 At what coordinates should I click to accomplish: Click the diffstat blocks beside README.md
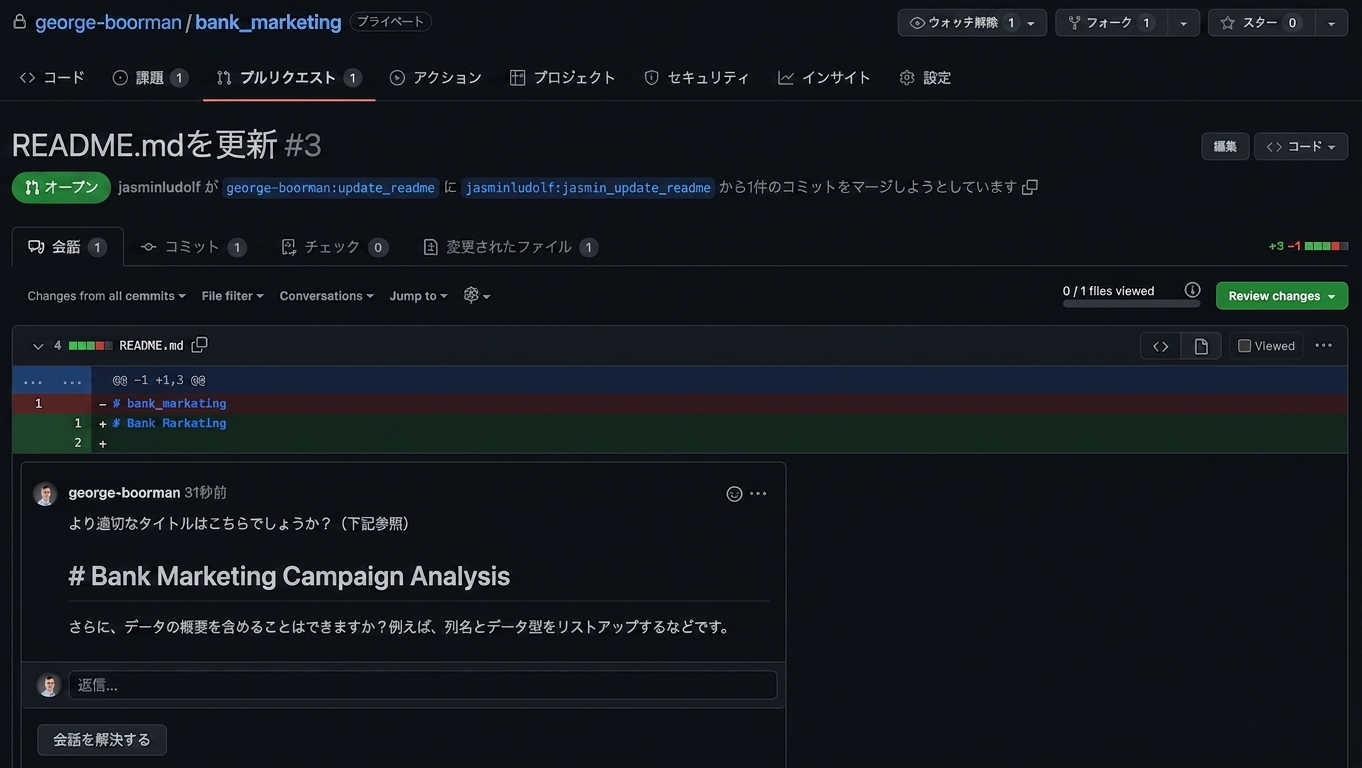click(90, 346)
